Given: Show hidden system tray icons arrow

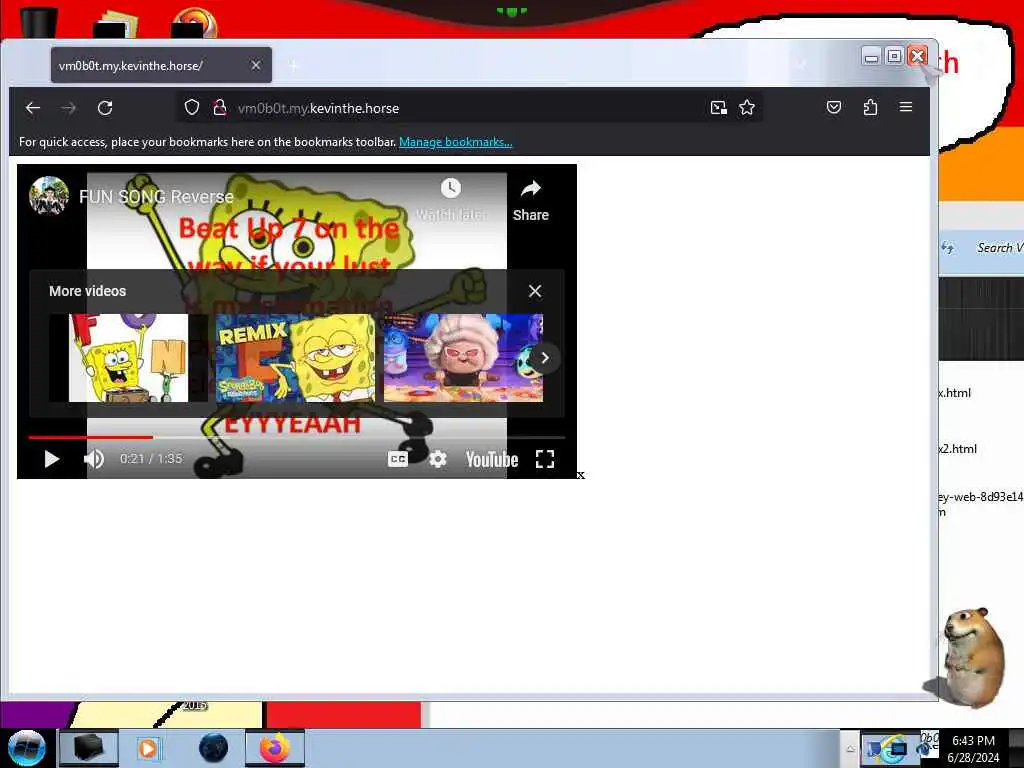Looking at the screenshot, I should pyautogui.click(x=850, y=749).
